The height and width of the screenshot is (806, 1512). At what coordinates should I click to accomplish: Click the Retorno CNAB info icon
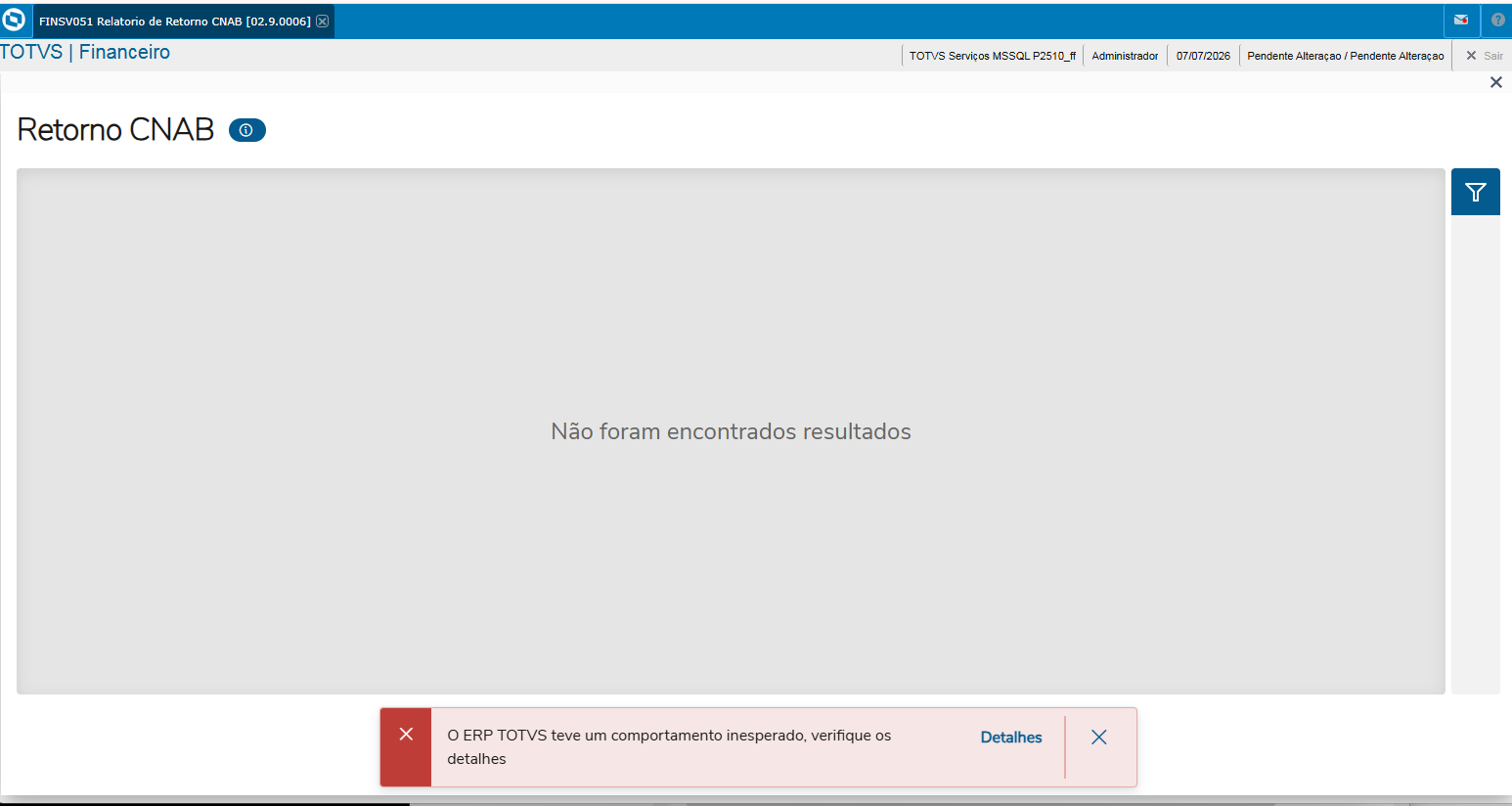pos(247,130)
